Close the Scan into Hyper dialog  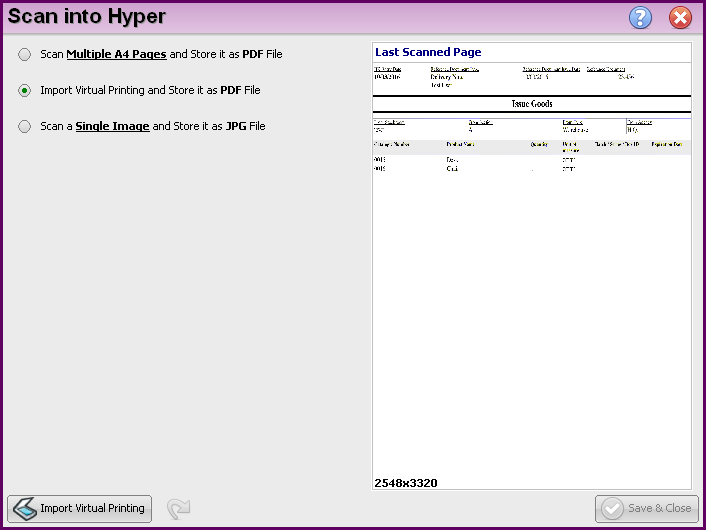point(680,18)
